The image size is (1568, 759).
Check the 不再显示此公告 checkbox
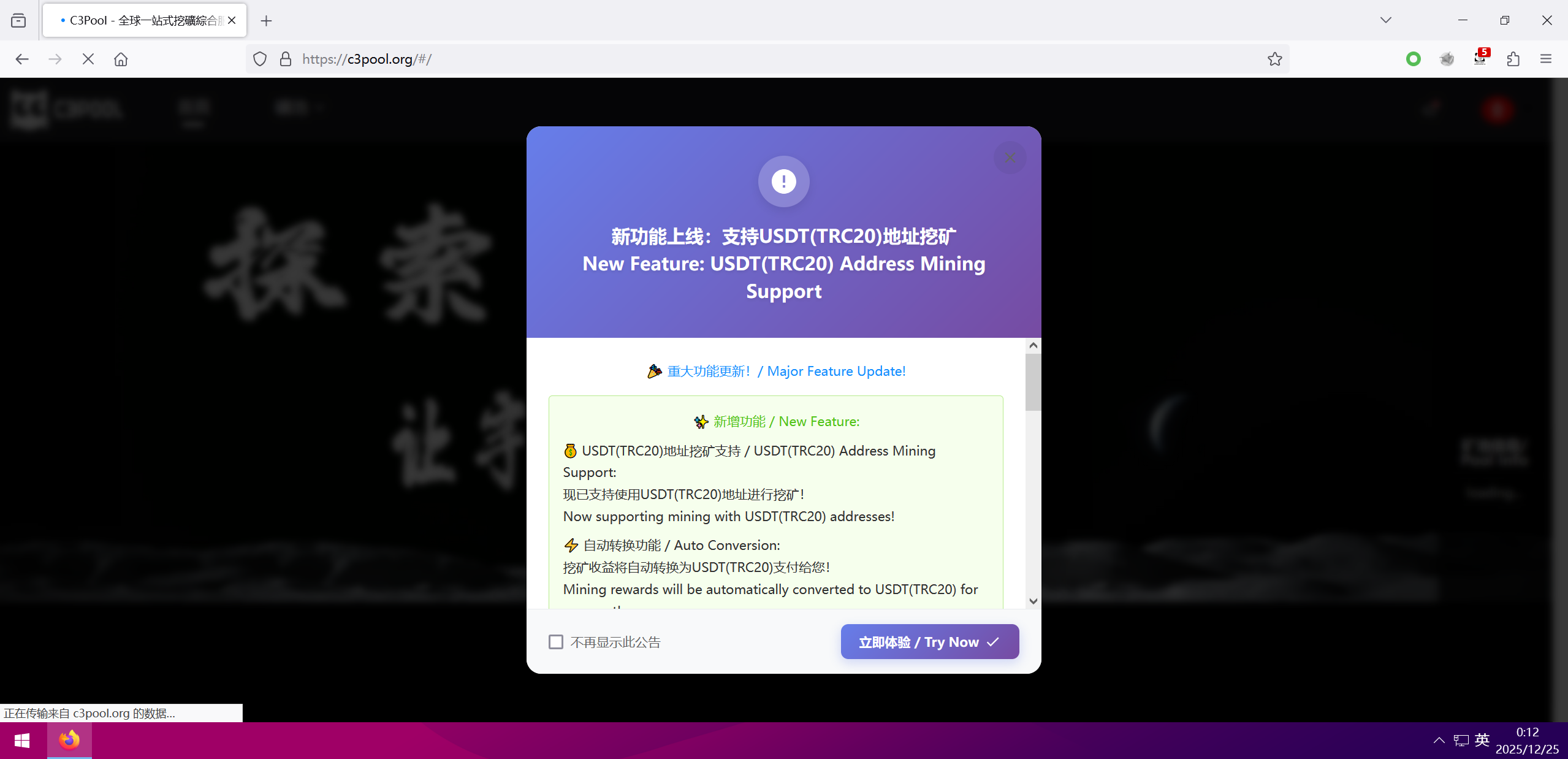tap(556, 642)
